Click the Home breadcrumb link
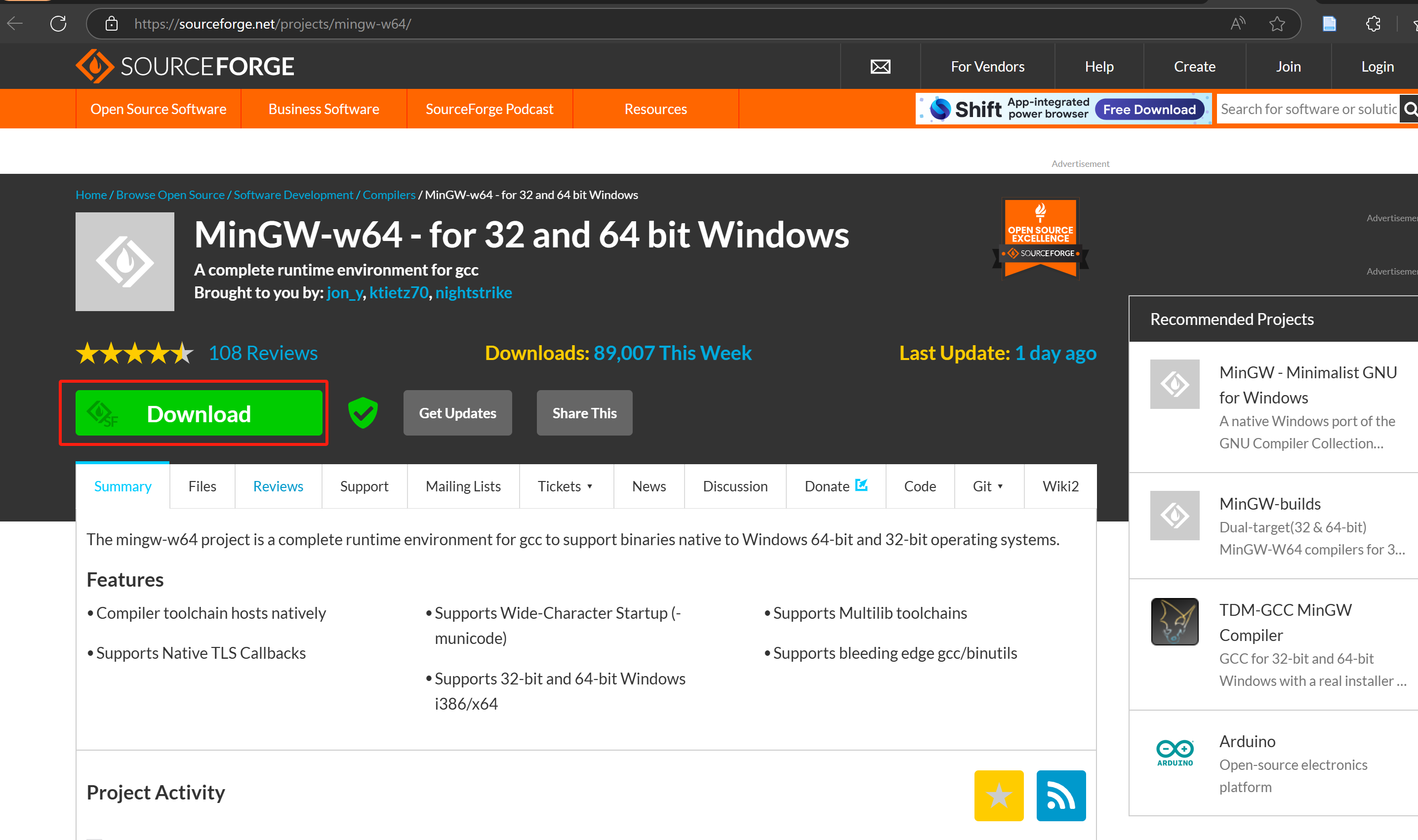Screen dimensions: 1418x840 click(x=91, y=195)
